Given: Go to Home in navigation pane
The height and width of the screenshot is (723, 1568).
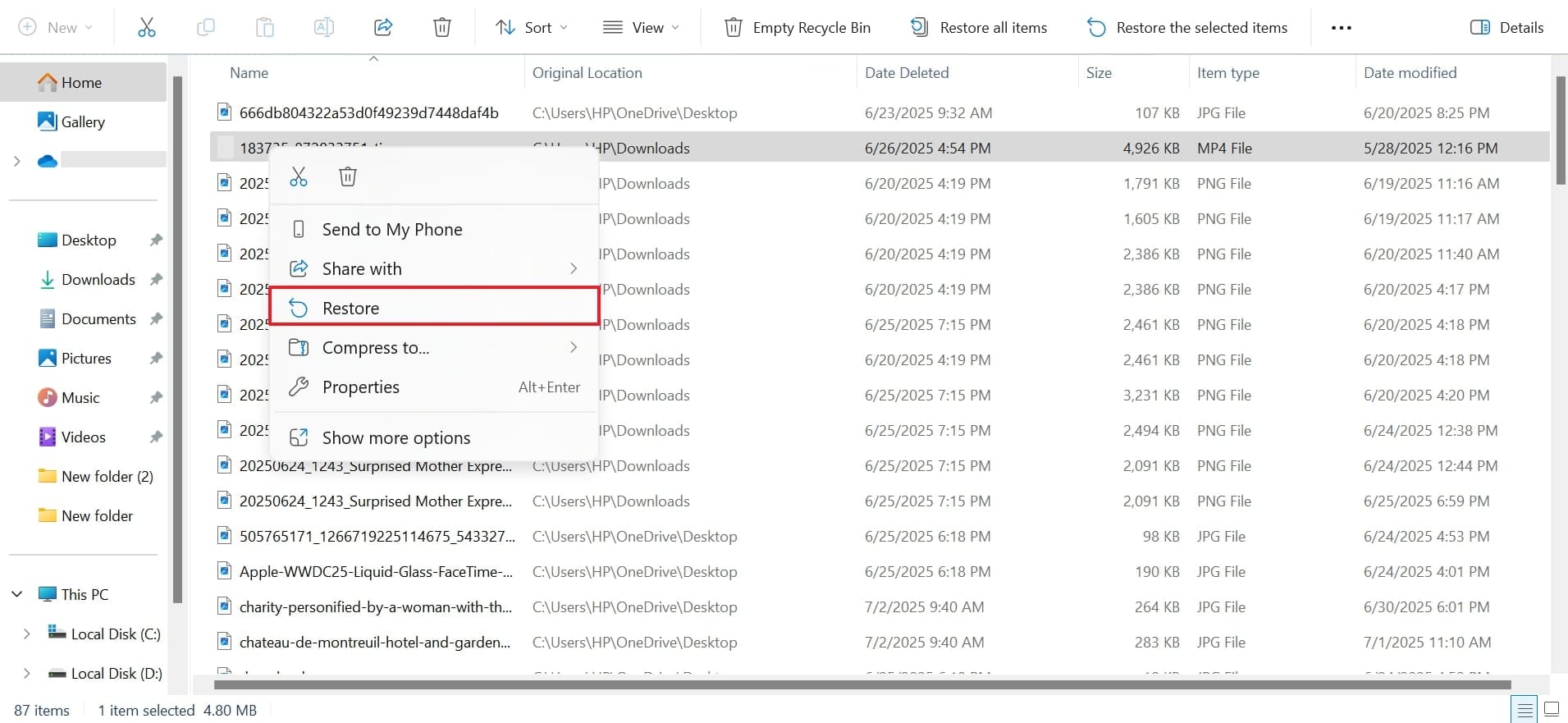Looking at the screenshot, I should pyautogui.click(x=82, y=82).
